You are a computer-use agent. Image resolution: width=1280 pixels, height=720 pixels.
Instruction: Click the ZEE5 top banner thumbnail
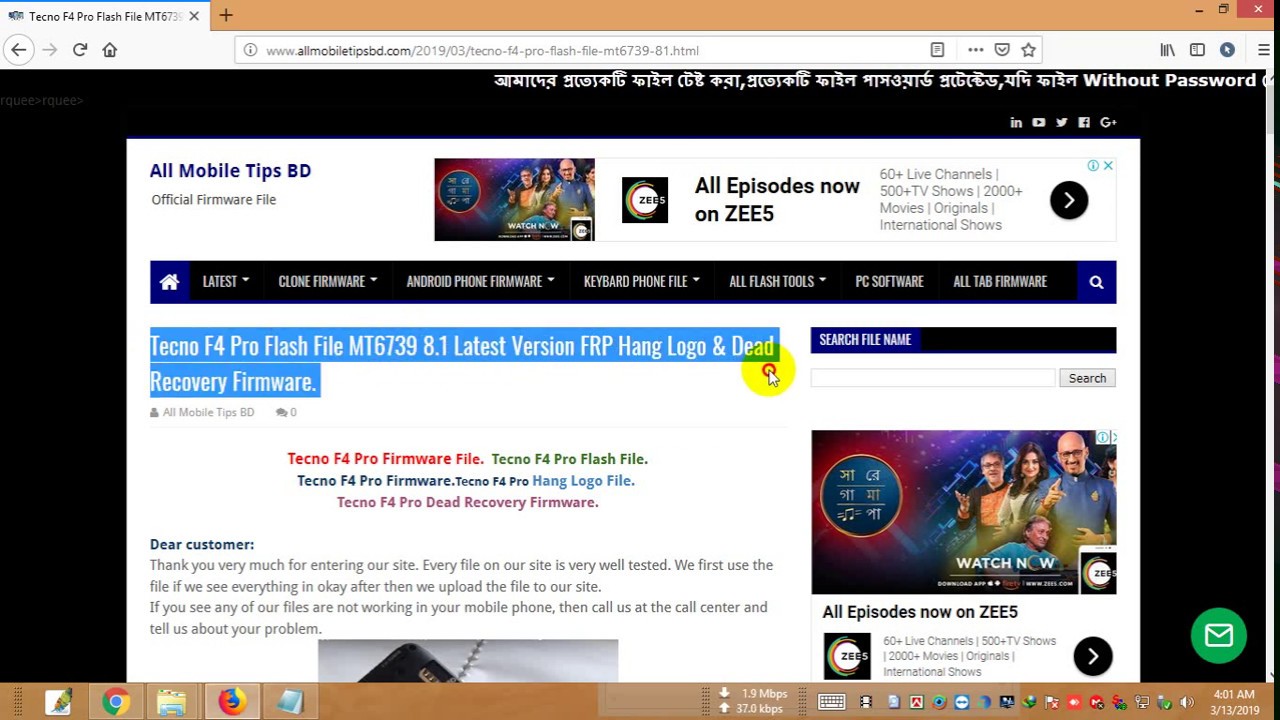pos(514,199)
